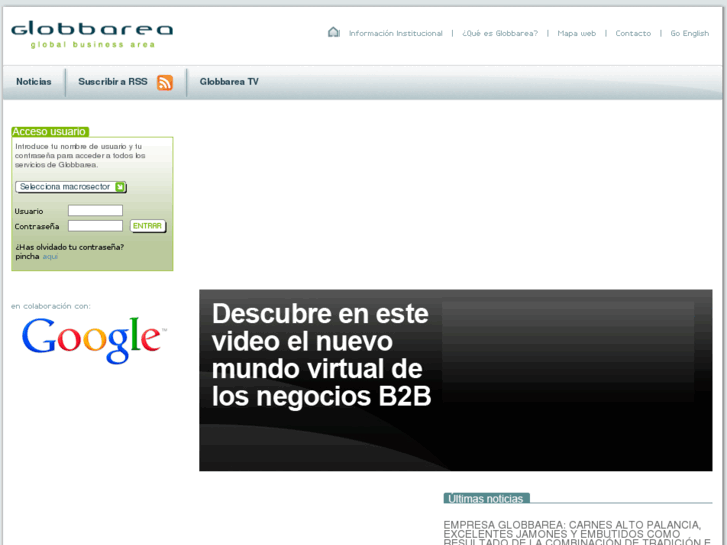Screen dimensions: 727x545
Task: Select Suscribir a RSS in the menu bar
Action: coord(113,82)
